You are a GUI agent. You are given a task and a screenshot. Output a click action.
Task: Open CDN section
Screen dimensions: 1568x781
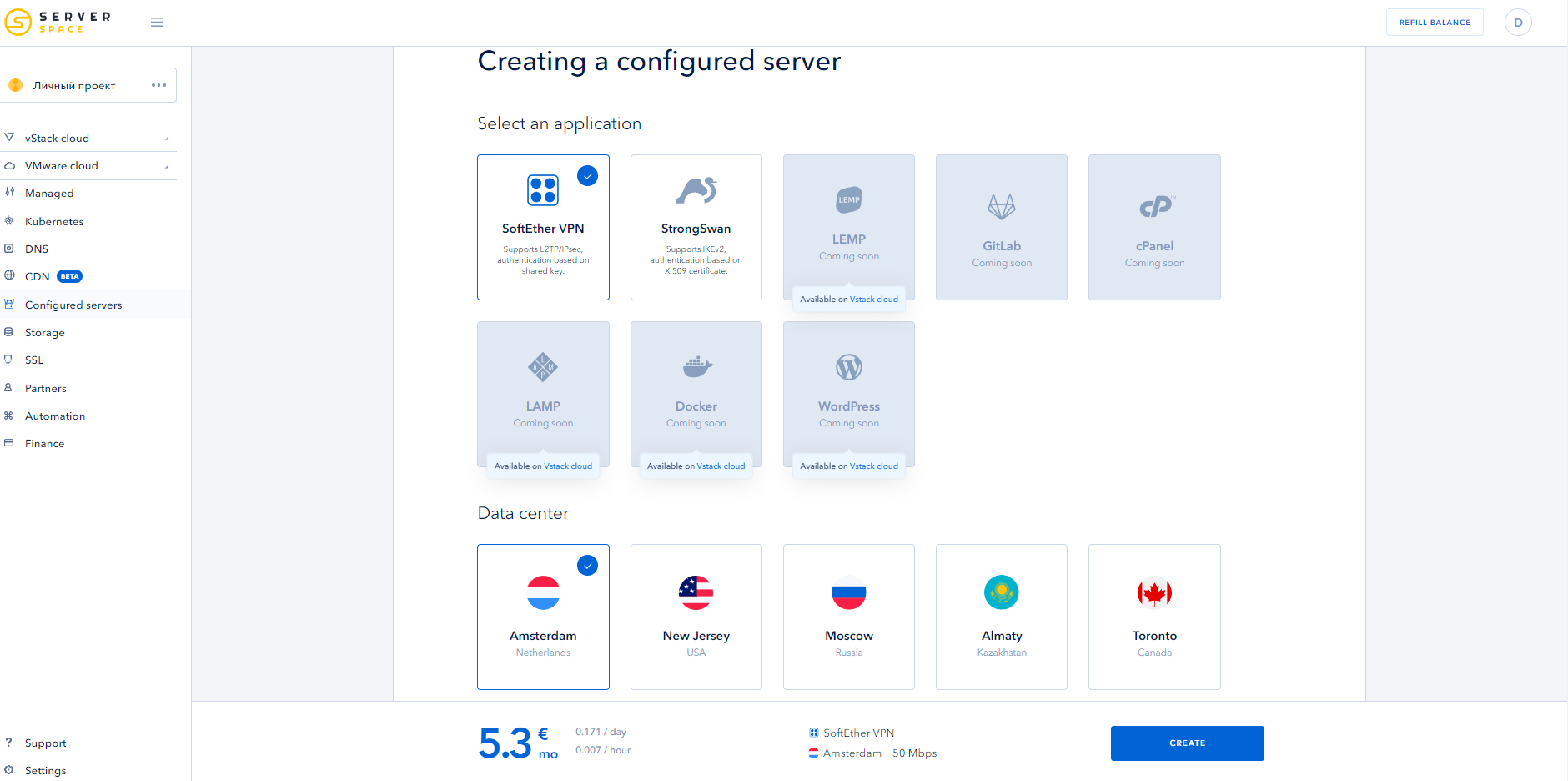38,276
